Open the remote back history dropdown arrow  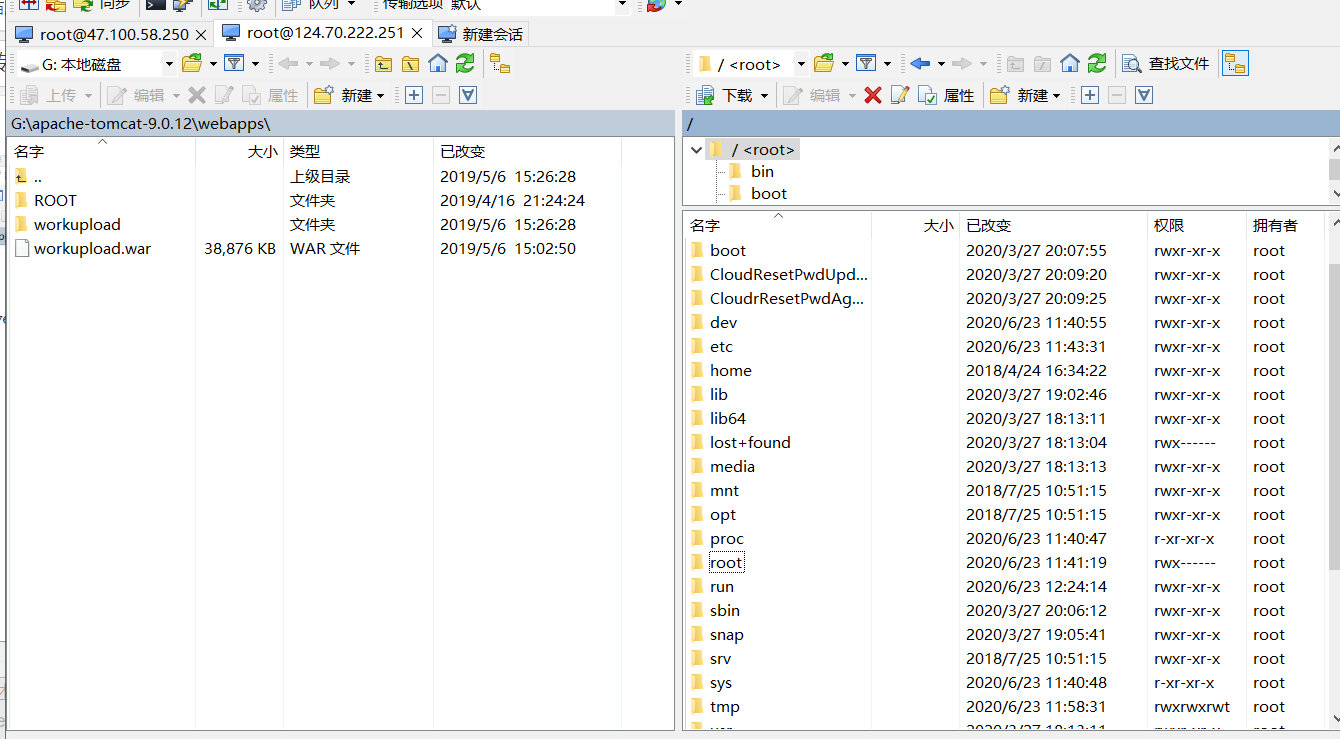tap(941, 64)
